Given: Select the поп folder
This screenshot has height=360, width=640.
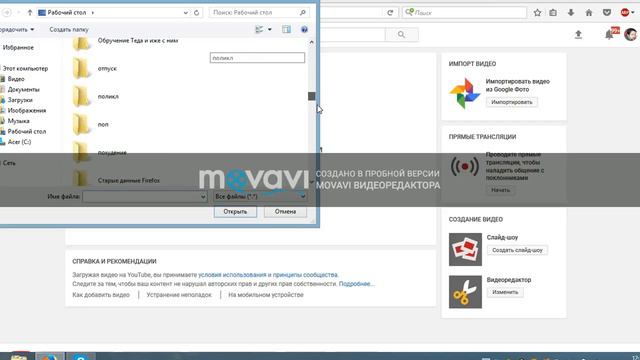Looking at the screenshot, I should tap(103, 124).
